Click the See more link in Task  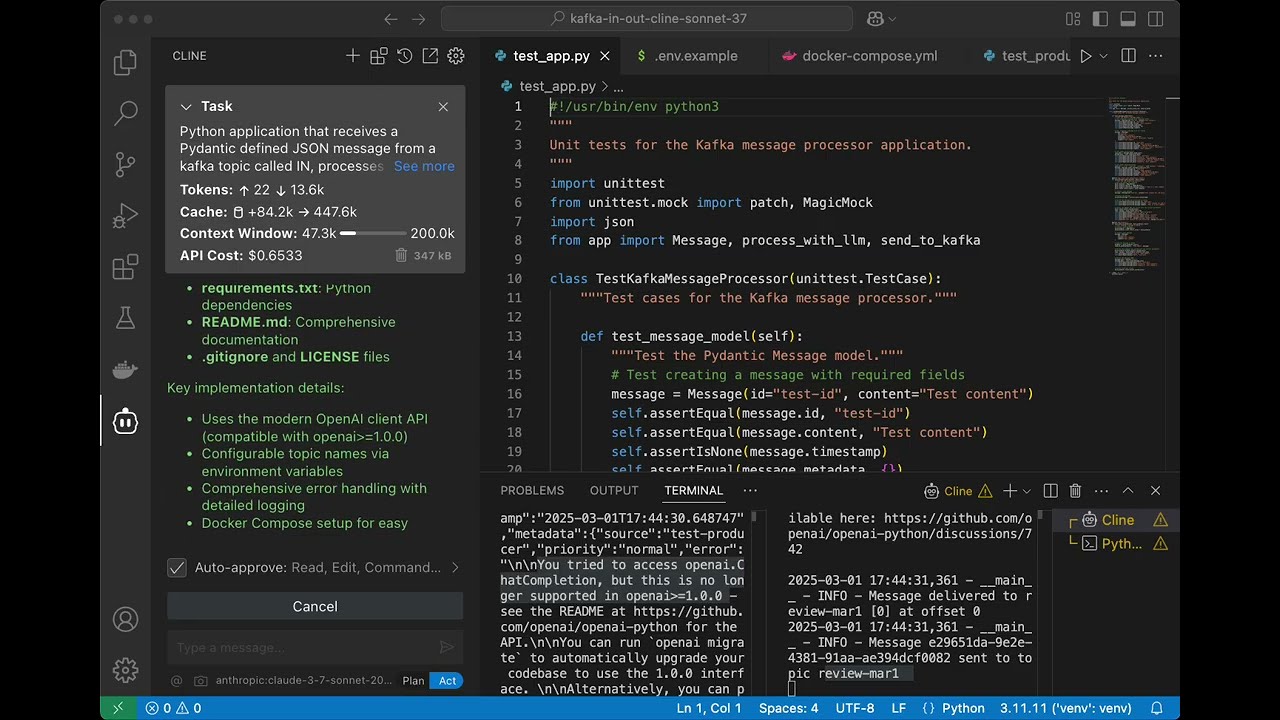tap(424, 166)
